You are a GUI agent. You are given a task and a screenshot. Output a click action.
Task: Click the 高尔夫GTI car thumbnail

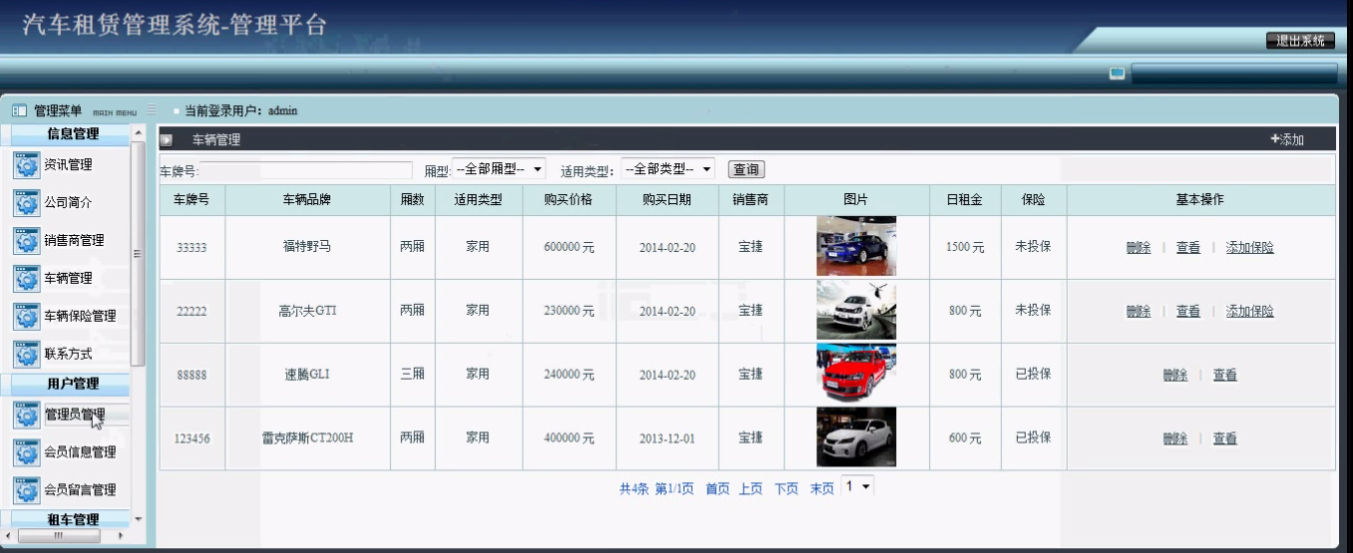click(x=856, y=311)
